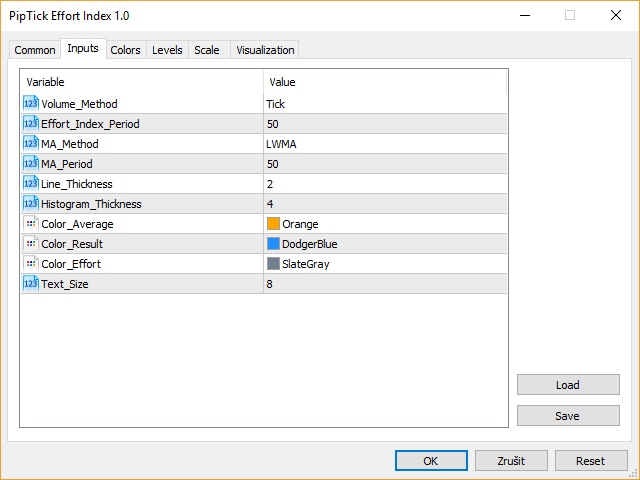640x480 pixels.
Task: Click the Volume_Method variable type icon
Action: [30, 104]
